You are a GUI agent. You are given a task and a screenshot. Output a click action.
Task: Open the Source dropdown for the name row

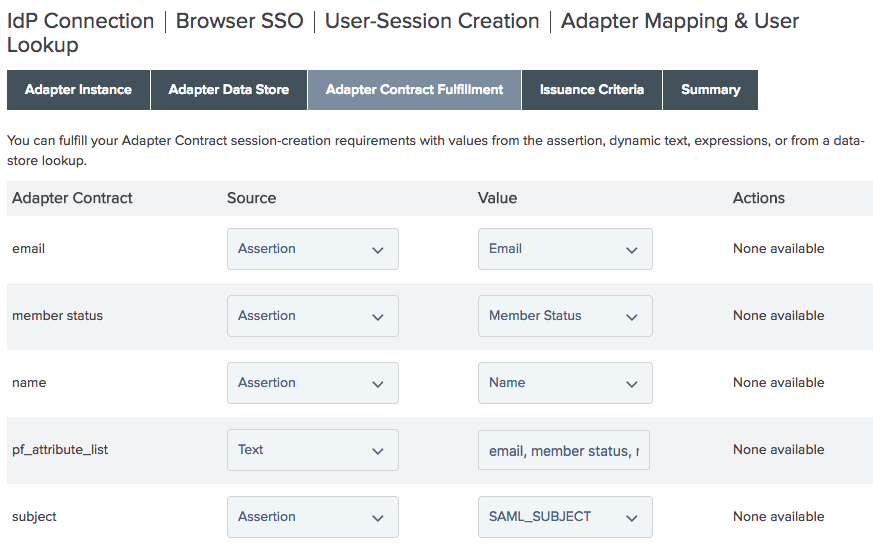313,383
